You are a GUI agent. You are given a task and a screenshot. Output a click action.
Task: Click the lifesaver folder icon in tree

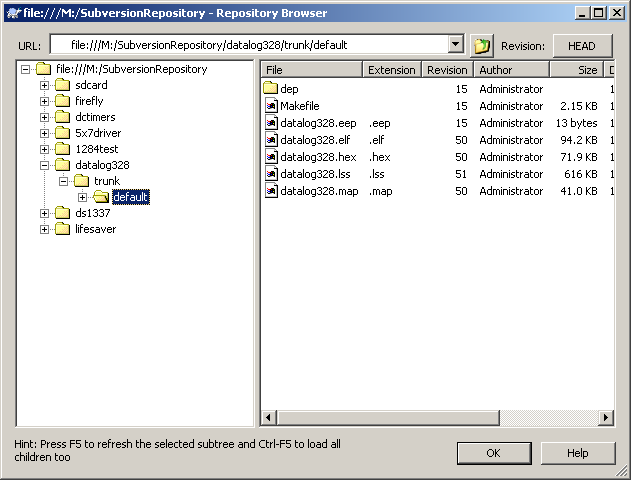[63, 229]
